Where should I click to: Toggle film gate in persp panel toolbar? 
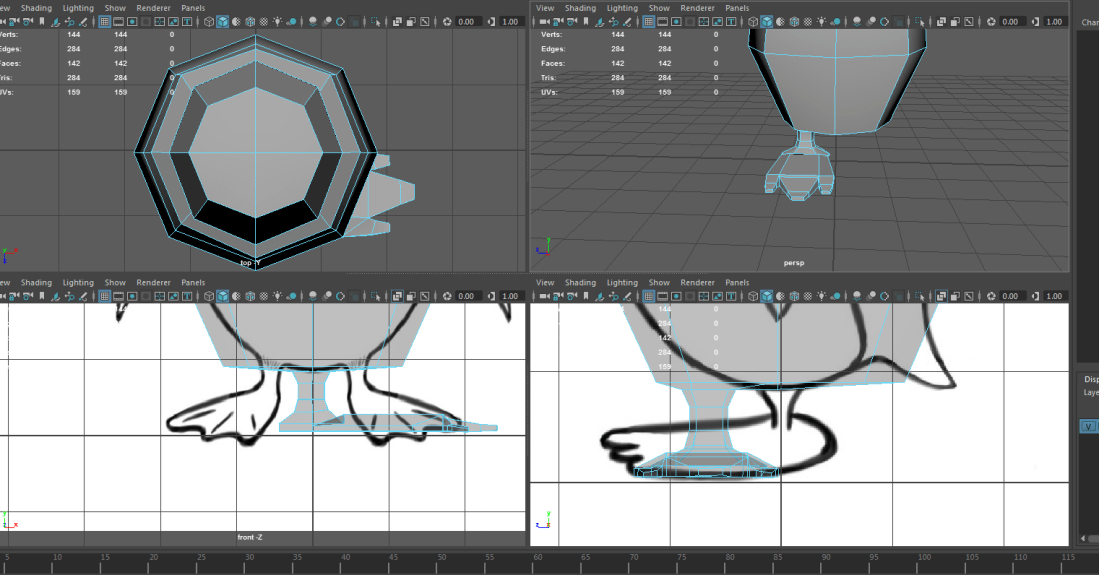tap(662, 21)
